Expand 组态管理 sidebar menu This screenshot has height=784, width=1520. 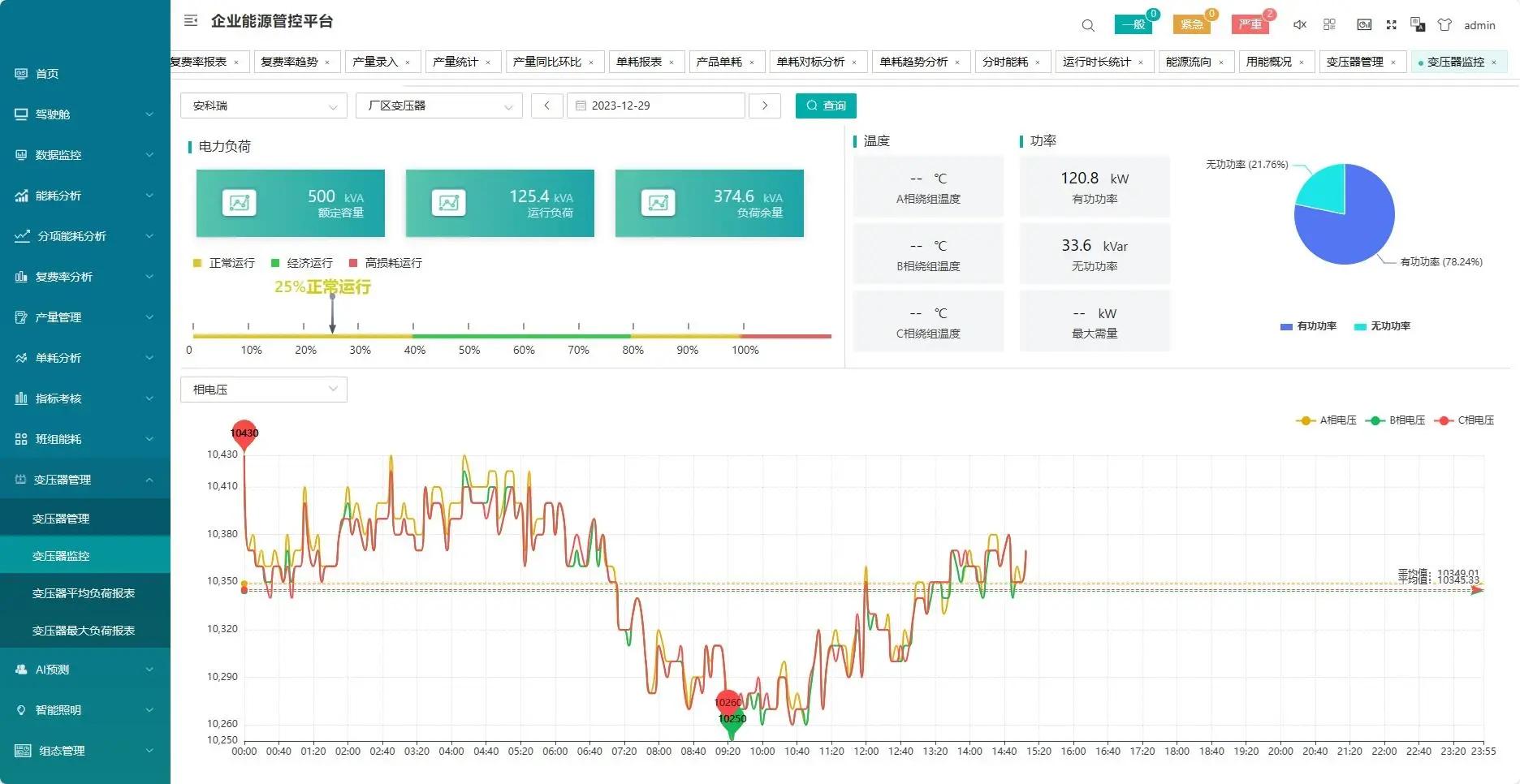pyautogui.click(x=85, y=751)
